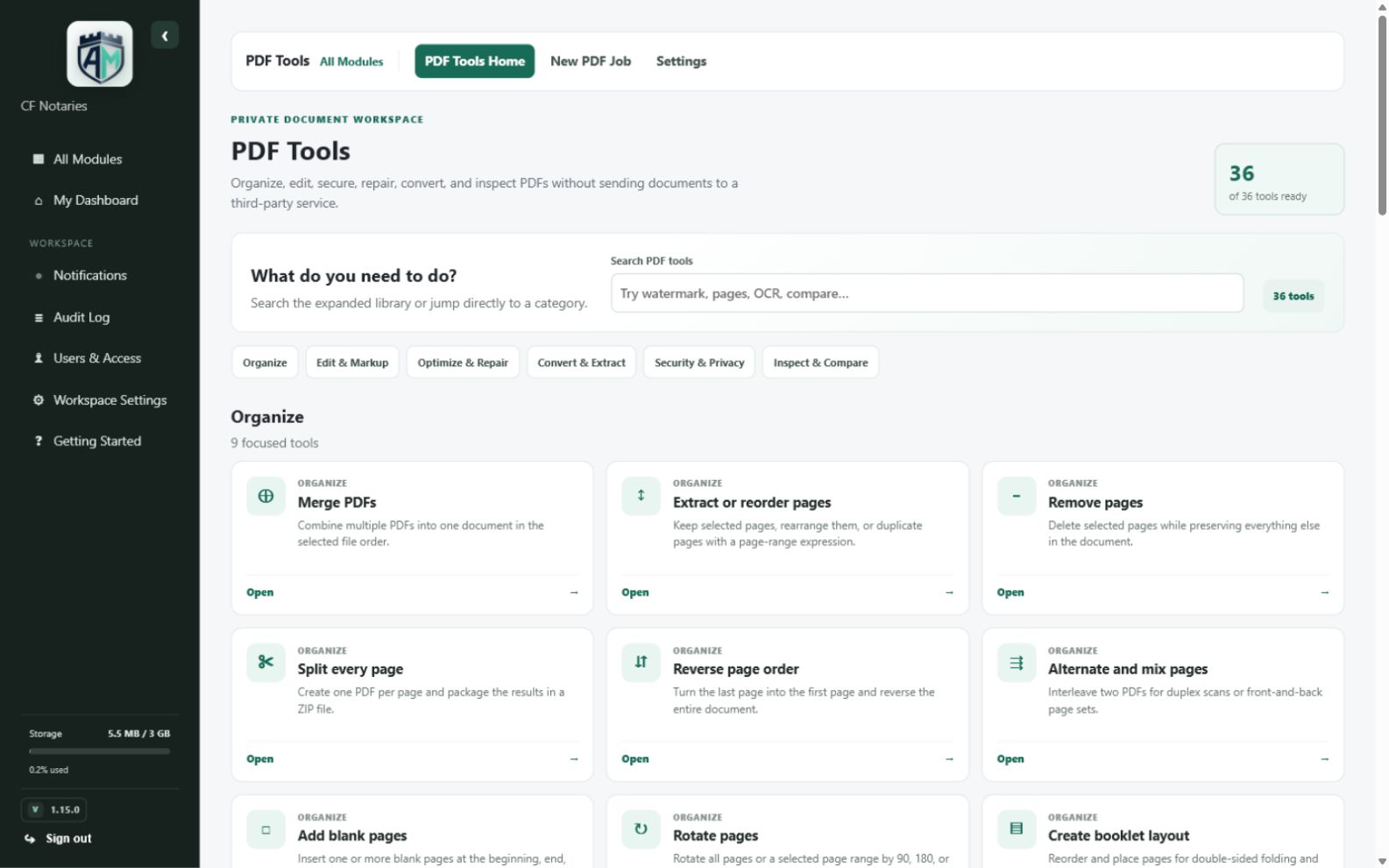This screenshot has width=1389, height=868.
Task: Click the Extract or reorder pages icon
Action: (641, 497)
